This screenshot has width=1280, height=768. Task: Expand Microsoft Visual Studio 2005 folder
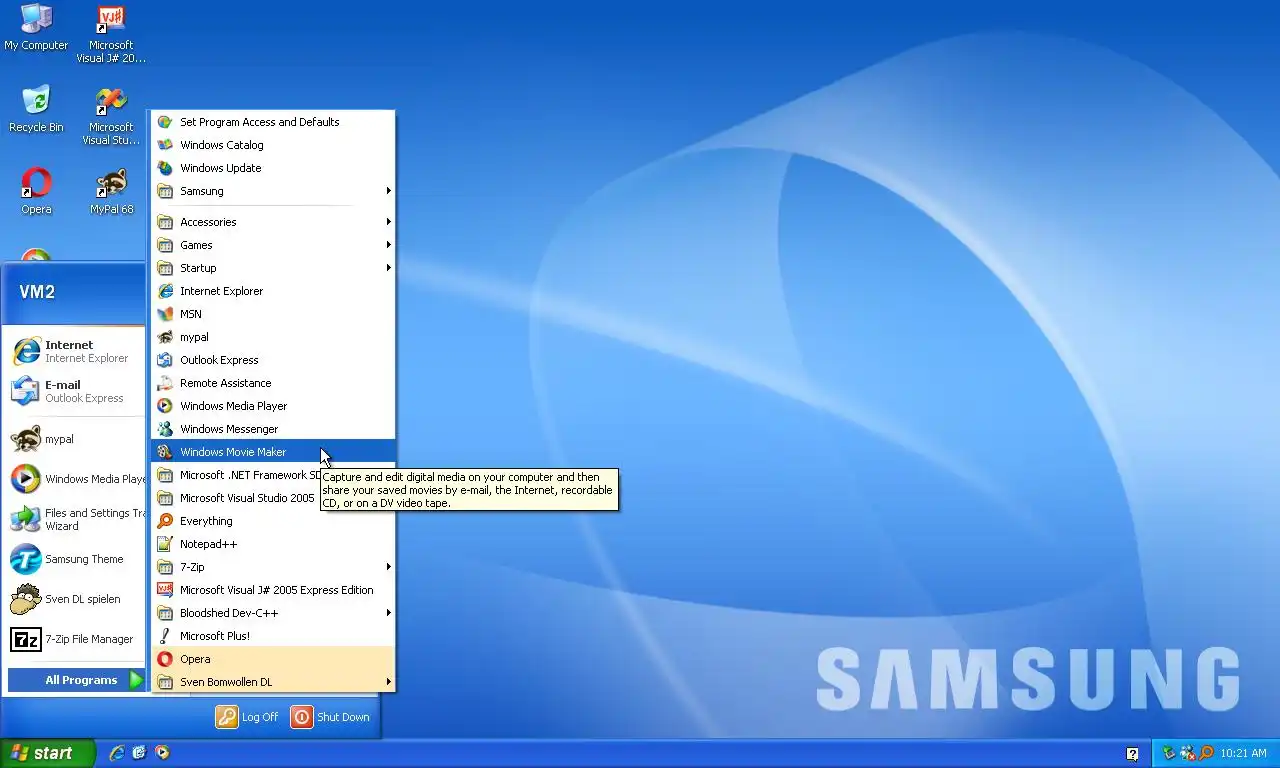click(238, 498)
